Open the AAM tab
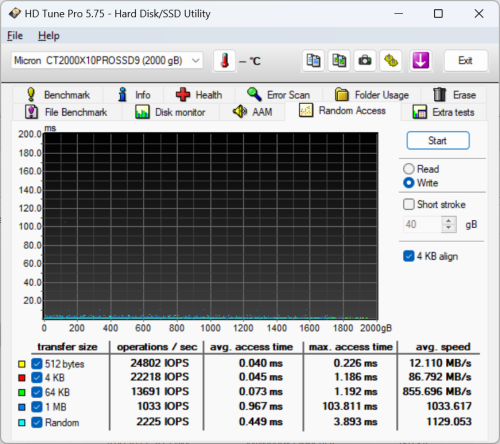500x444 pixels. 252,112
